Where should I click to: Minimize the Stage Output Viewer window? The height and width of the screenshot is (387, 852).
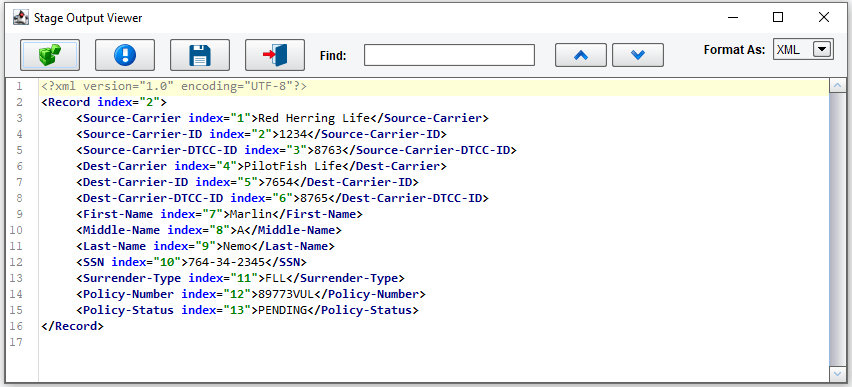733,17
